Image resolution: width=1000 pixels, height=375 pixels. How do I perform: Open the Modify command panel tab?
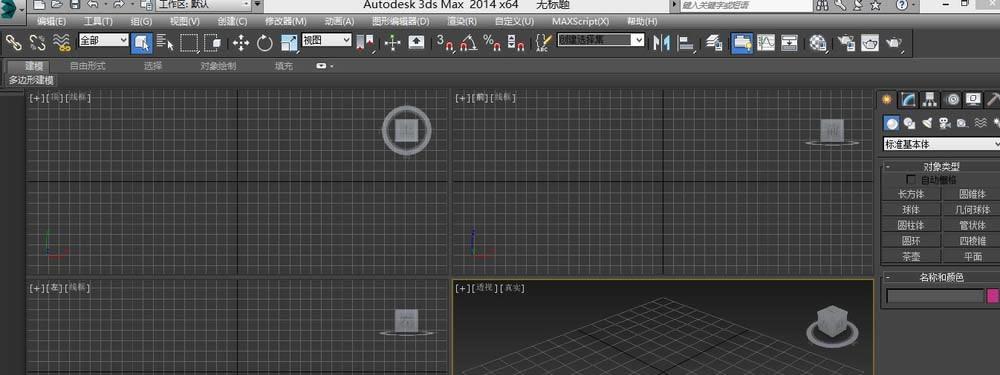coord(908,99)
